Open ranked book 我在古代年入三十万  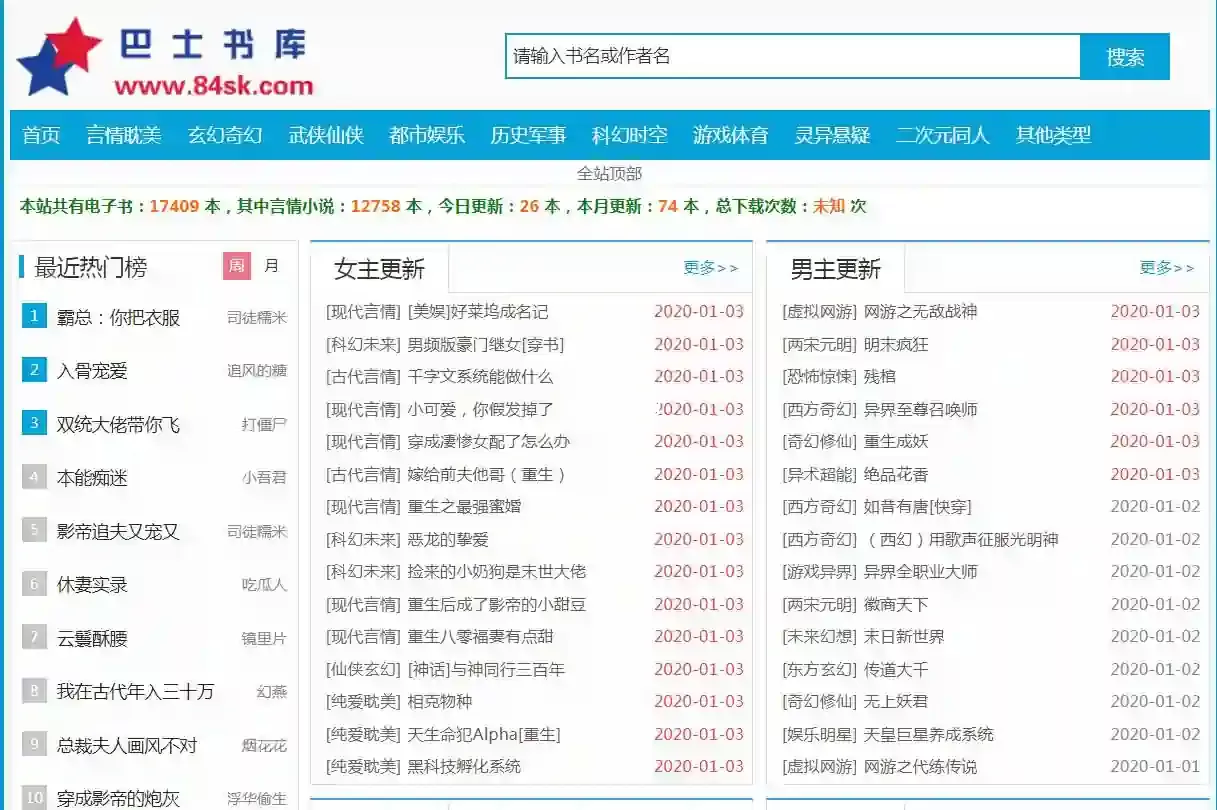click(x=135, y=691)
